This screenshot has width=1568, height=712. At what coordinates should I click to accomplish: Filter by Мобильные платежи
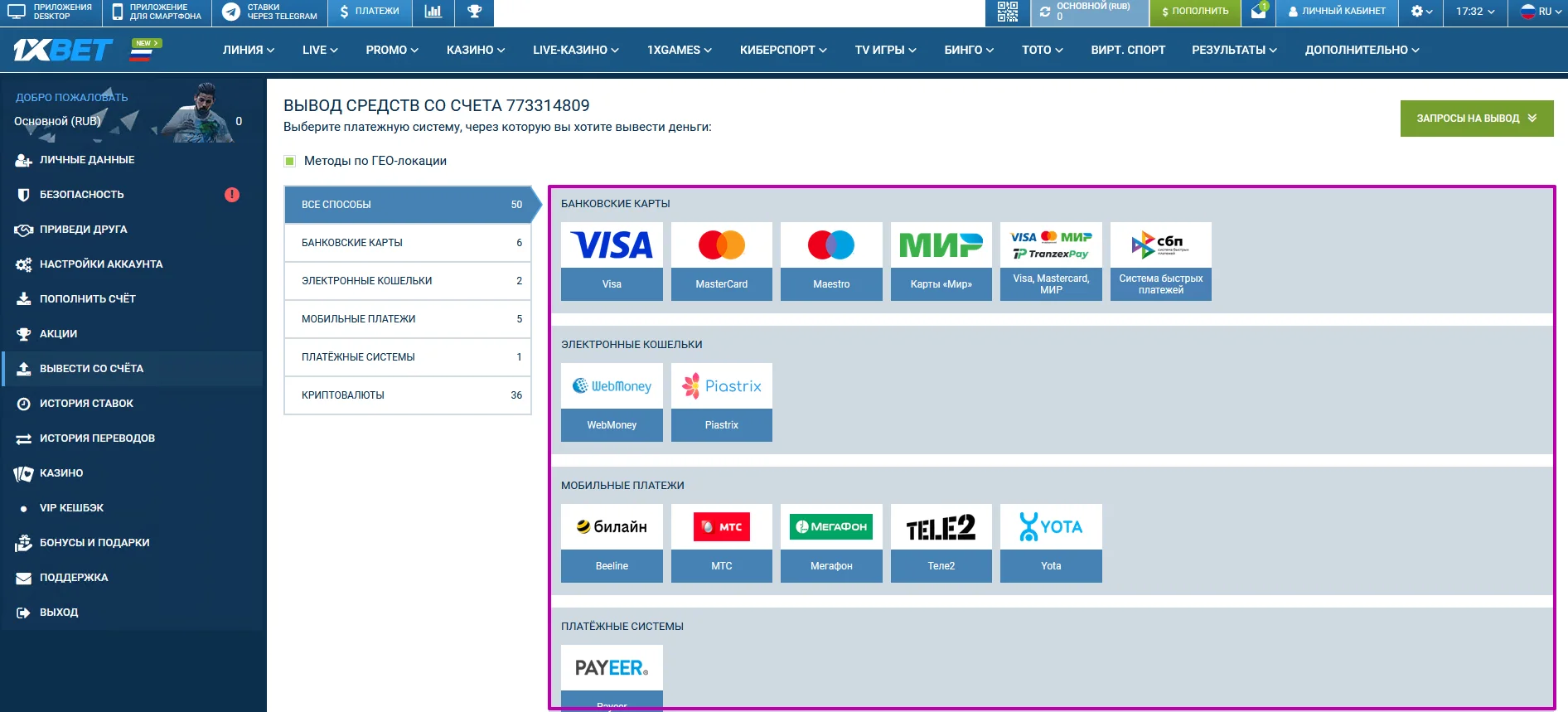tap(408, 319)
